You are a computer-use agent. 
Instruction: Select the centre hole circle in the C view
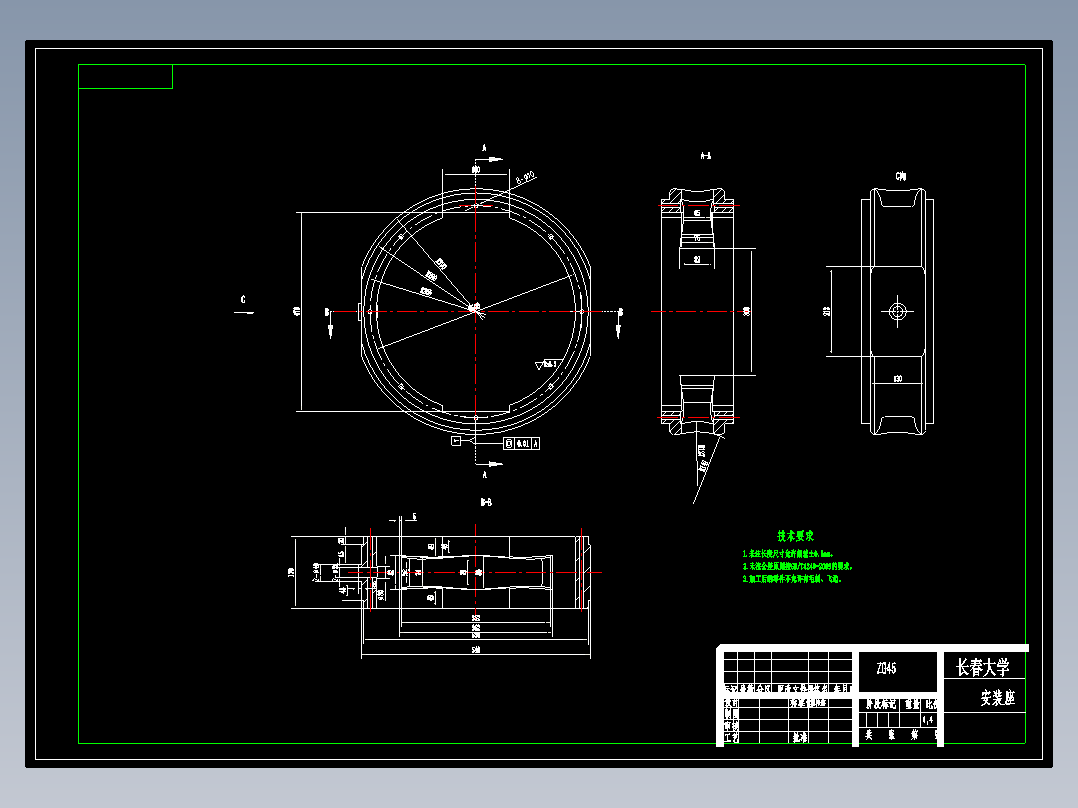897,311
